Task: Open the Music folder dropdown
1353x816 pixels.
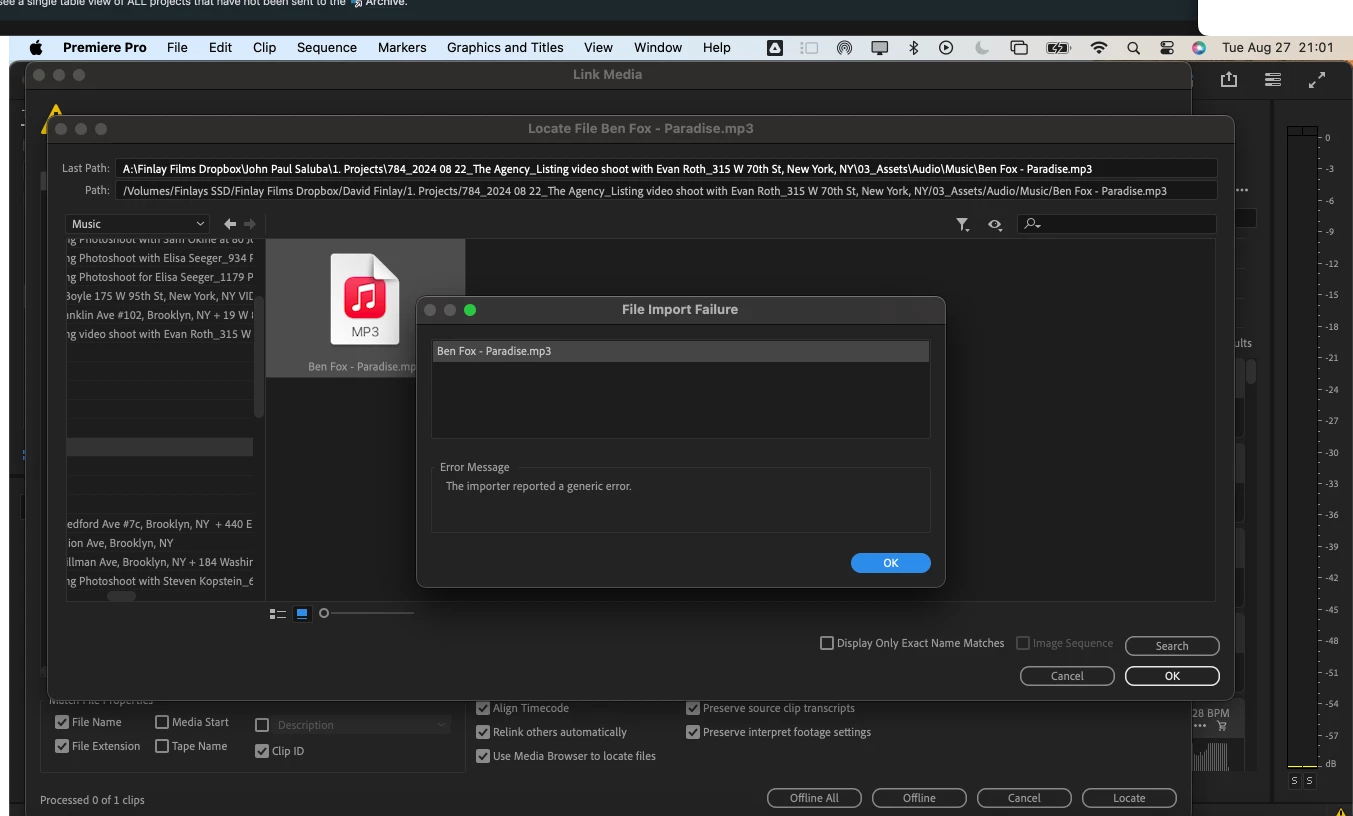Action: tap(137, 224)
